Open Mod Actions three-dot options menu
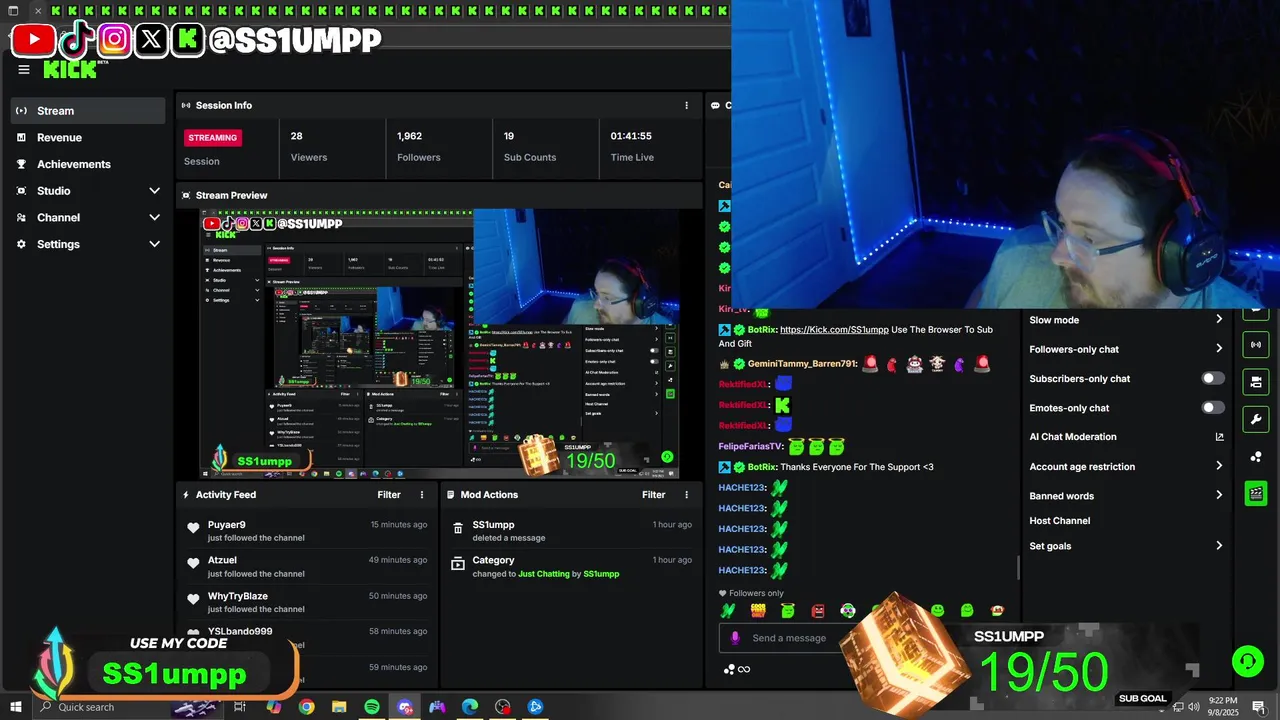Screen dimensions: 1280x720 click(x=686, y=495)
